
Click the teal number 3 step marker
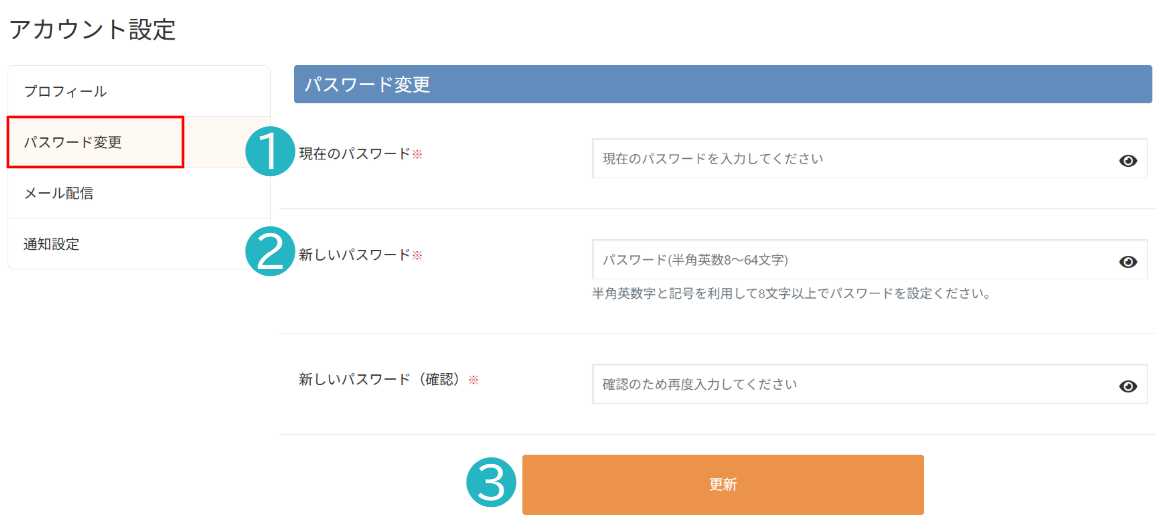(x=492, y=484)
